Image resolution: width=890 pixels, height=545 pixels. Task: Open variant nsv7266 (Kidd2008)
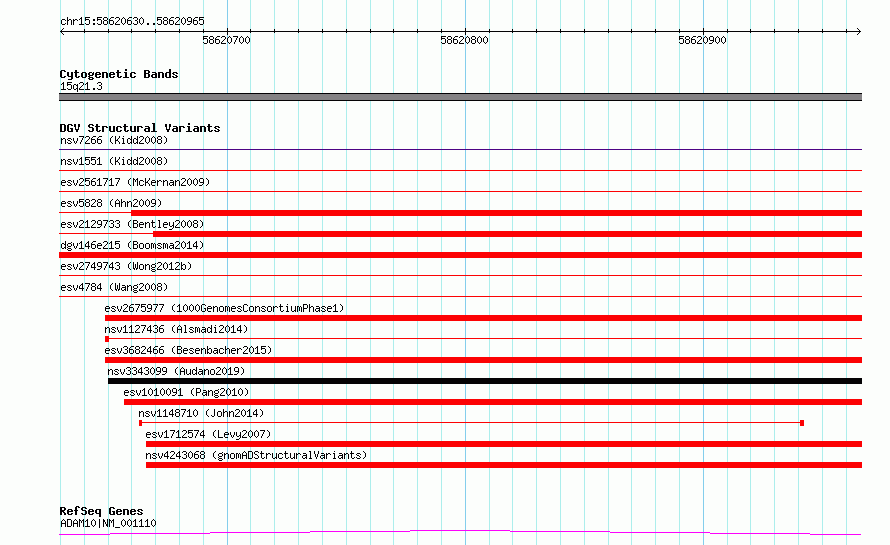[x=114, y=140]
